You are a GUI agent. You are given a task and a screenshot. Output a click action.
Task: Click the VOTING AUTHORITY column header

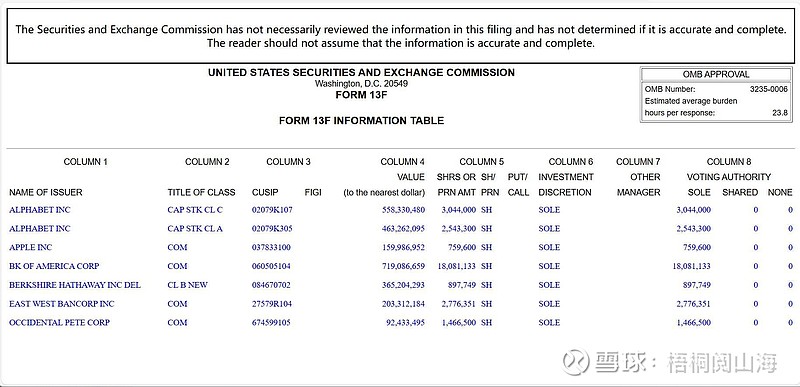click(729, 177)
